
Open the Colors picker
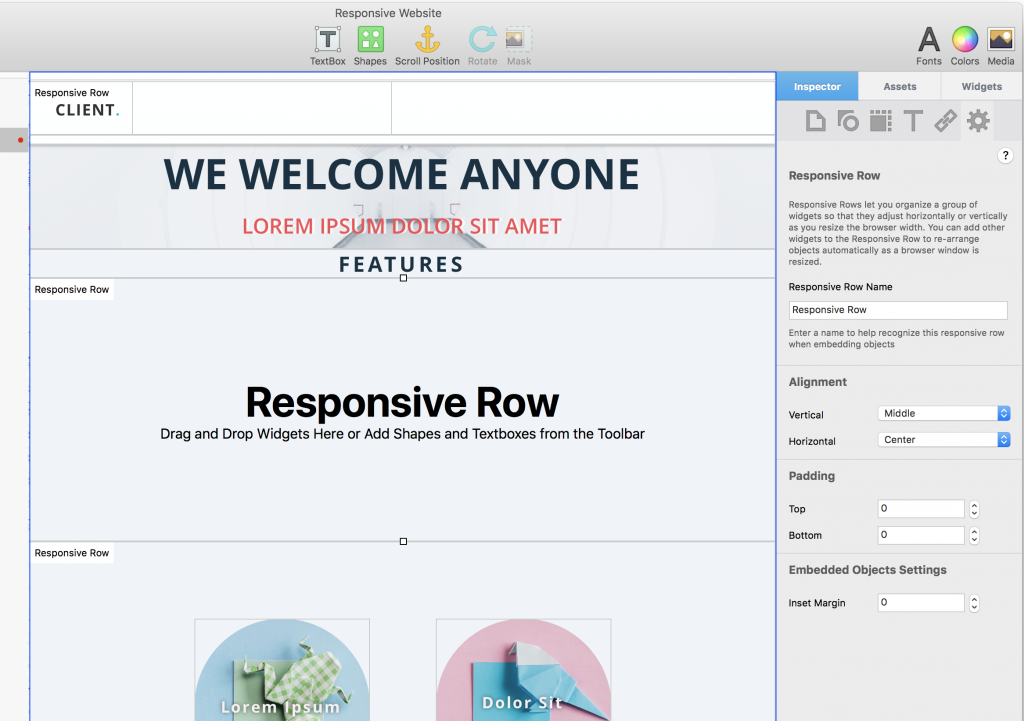coord(965,46)
